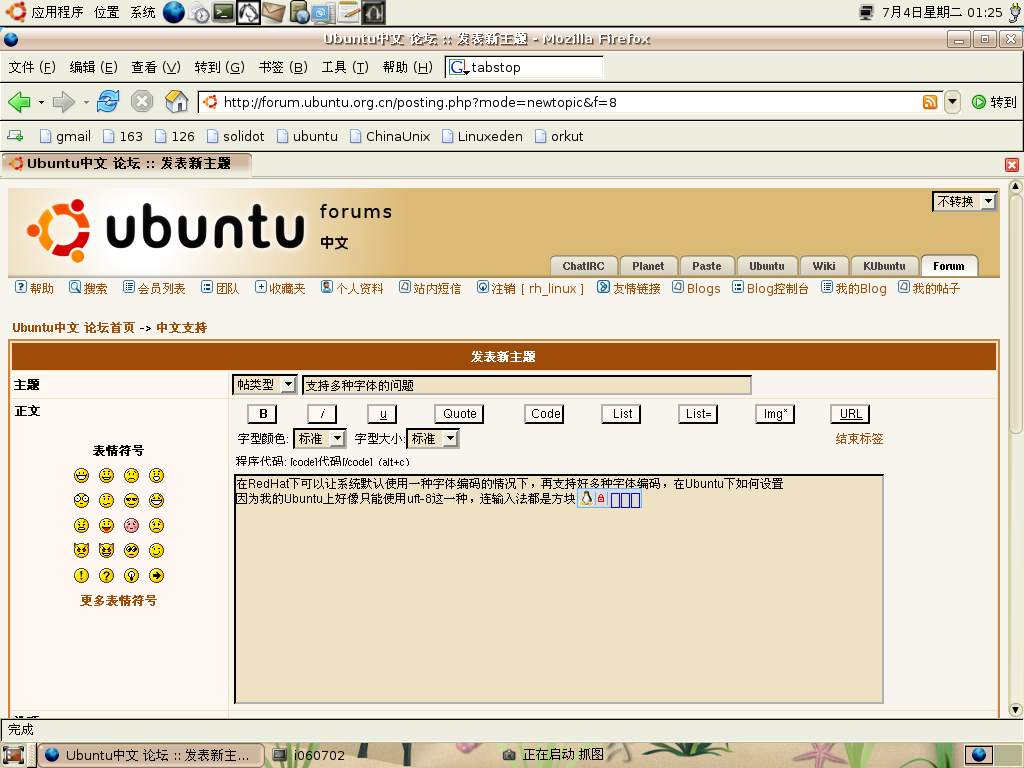
Task: Go back with the green back arrow
Action: click(x=19, y=102)
